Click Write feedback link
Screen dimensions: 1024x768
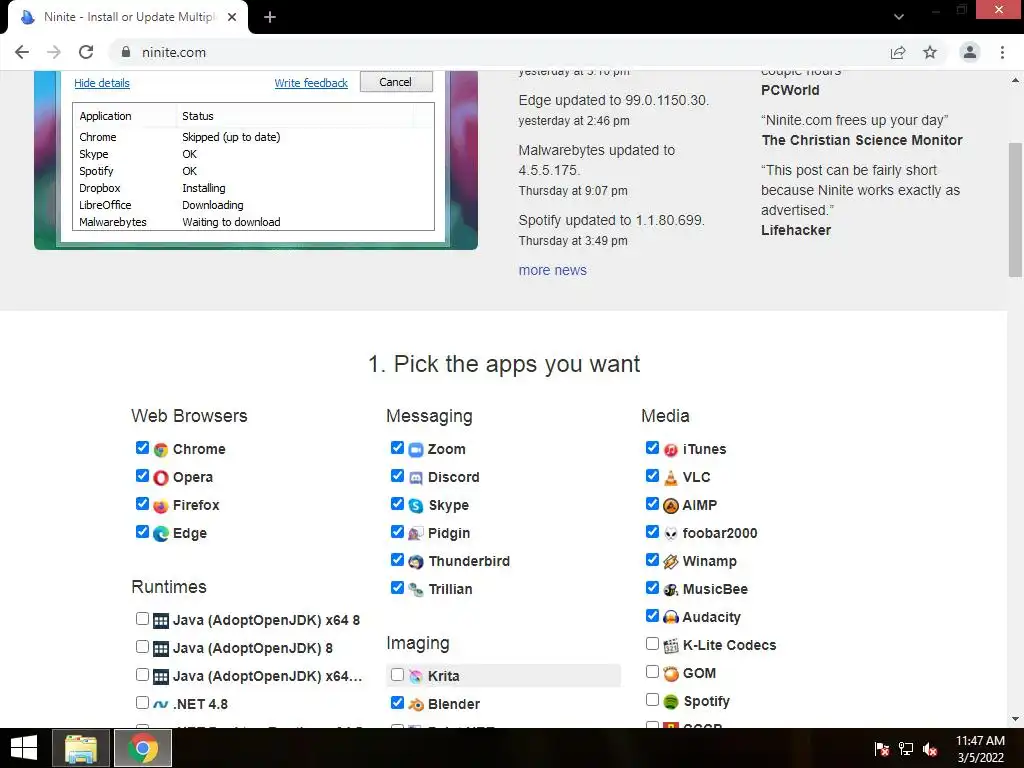311,83
